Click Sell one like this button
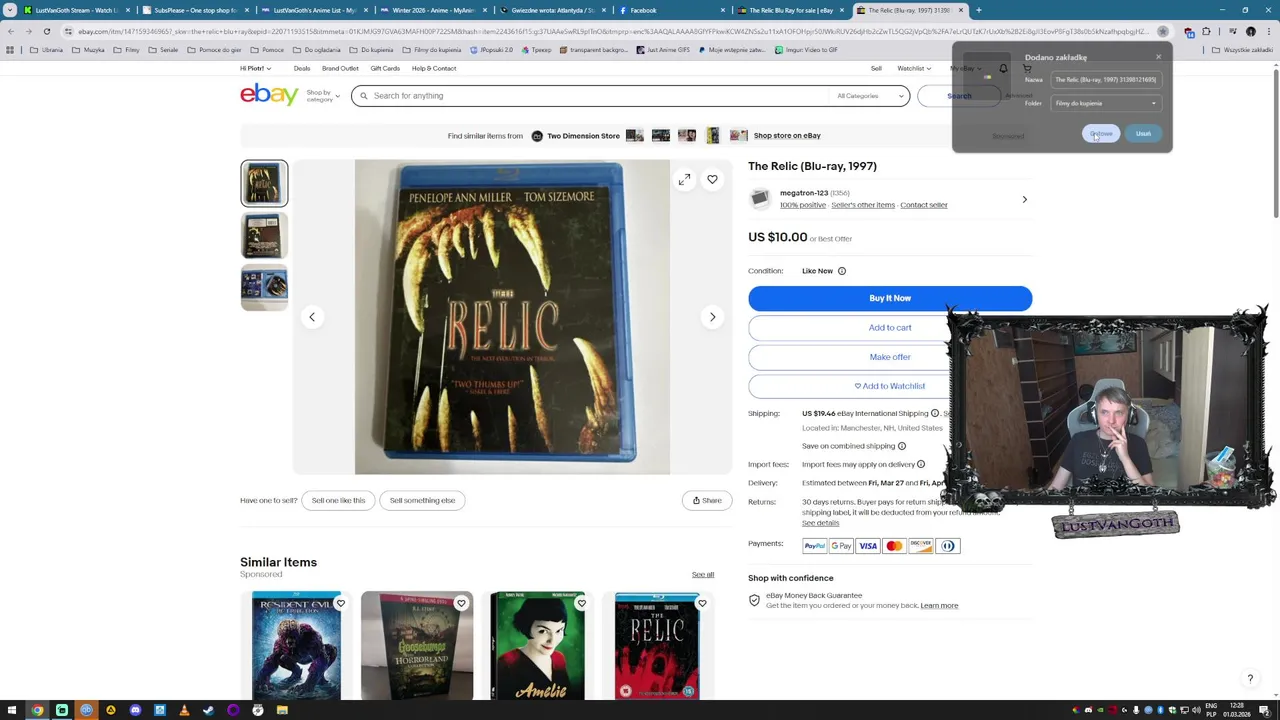Image resolution: width=1280 pixels, height=720 pixels. pos(338,500)
